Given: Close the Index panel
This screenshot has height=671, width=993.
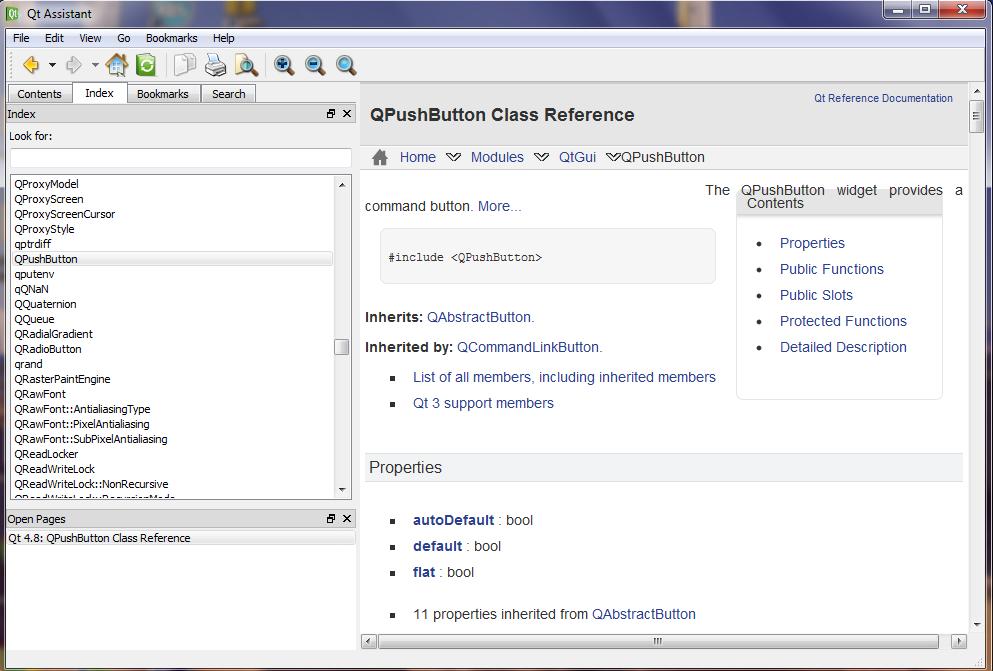Looking at the screenshot, I should pos(346,114).
